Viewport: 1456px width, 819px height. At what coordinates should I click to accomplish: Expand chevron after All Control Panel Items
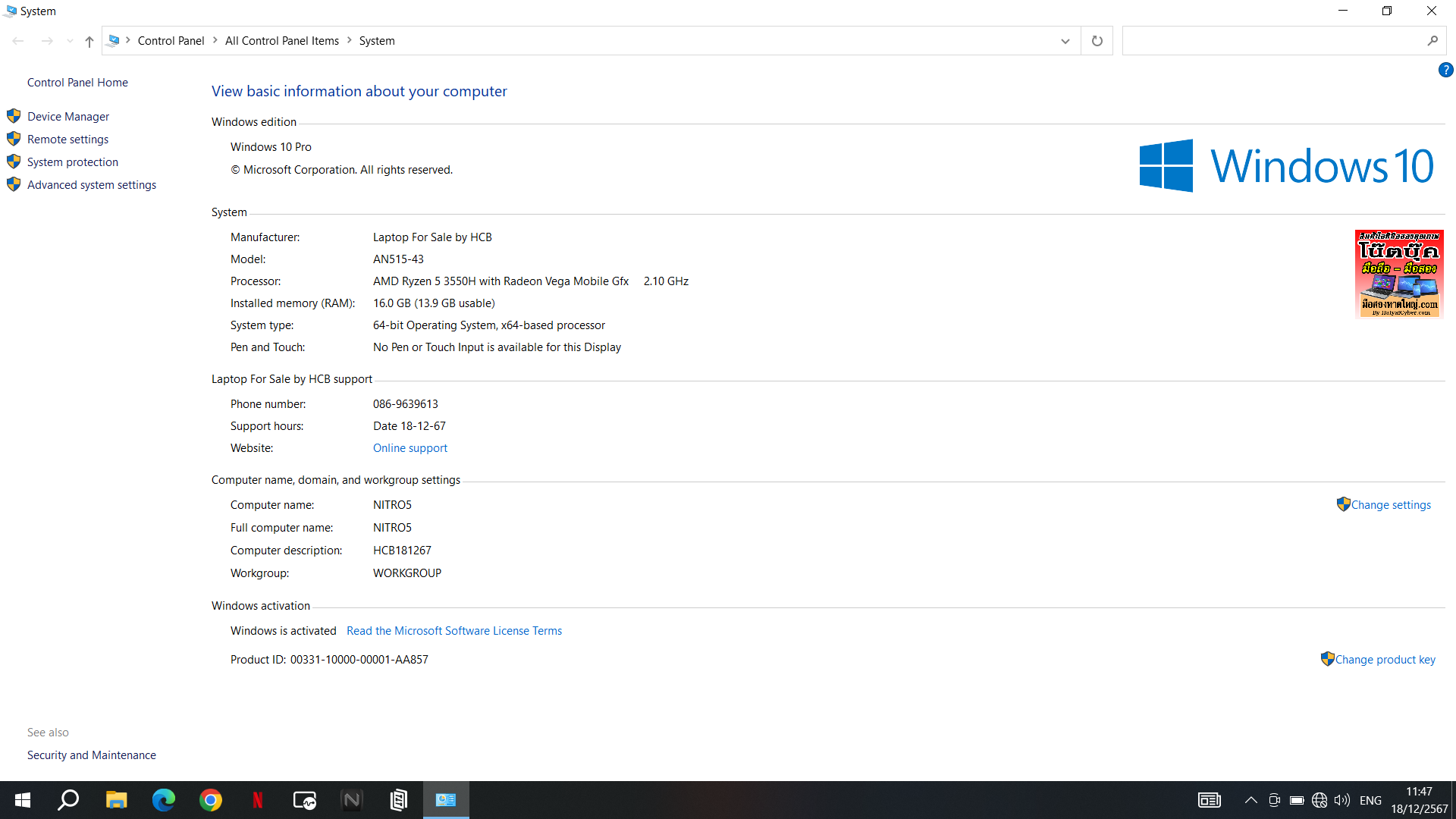click(x=350, y=40)
